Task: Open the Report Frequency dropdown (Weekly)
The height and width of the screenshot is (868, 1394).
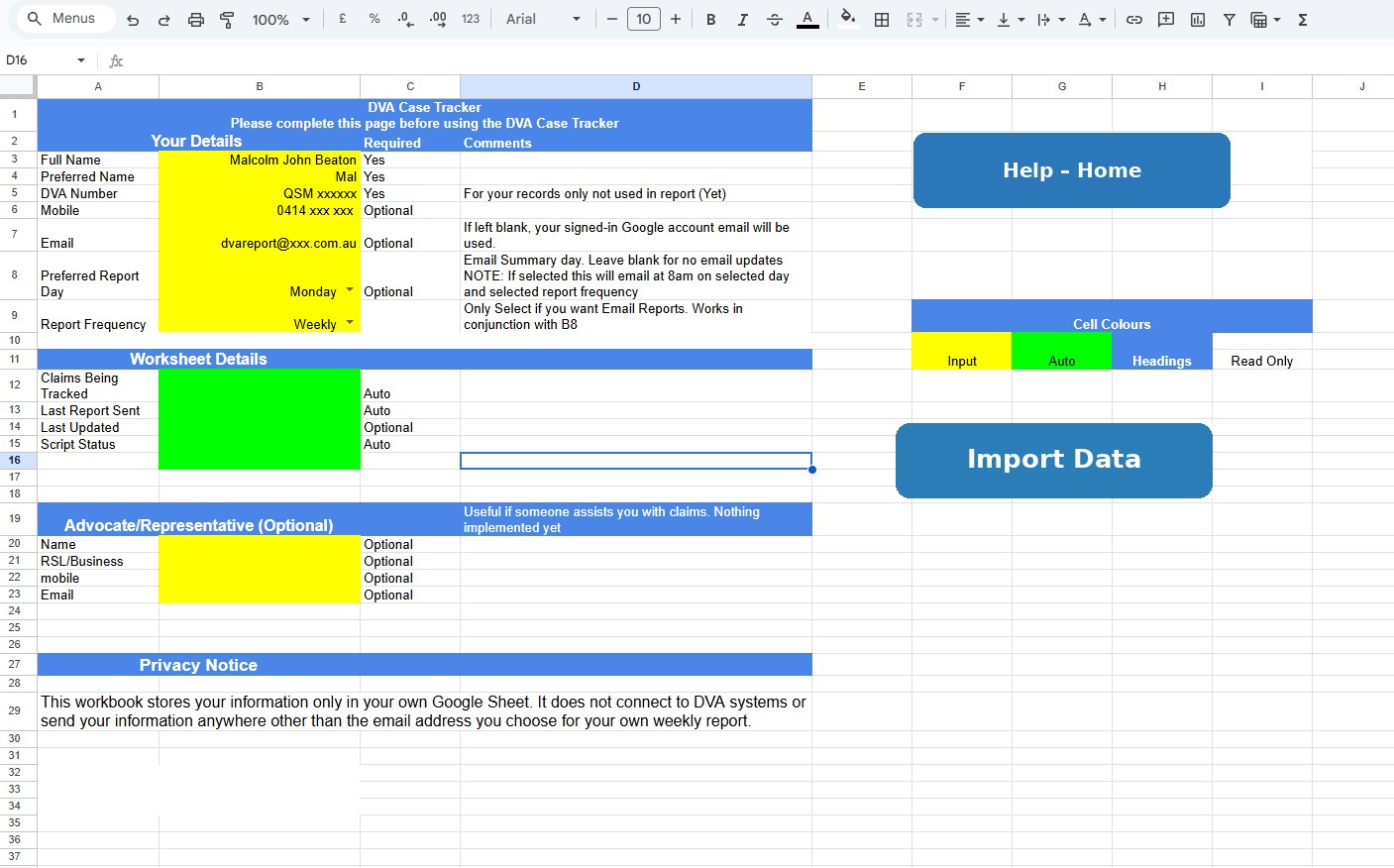Action: (x=350, y=323)
